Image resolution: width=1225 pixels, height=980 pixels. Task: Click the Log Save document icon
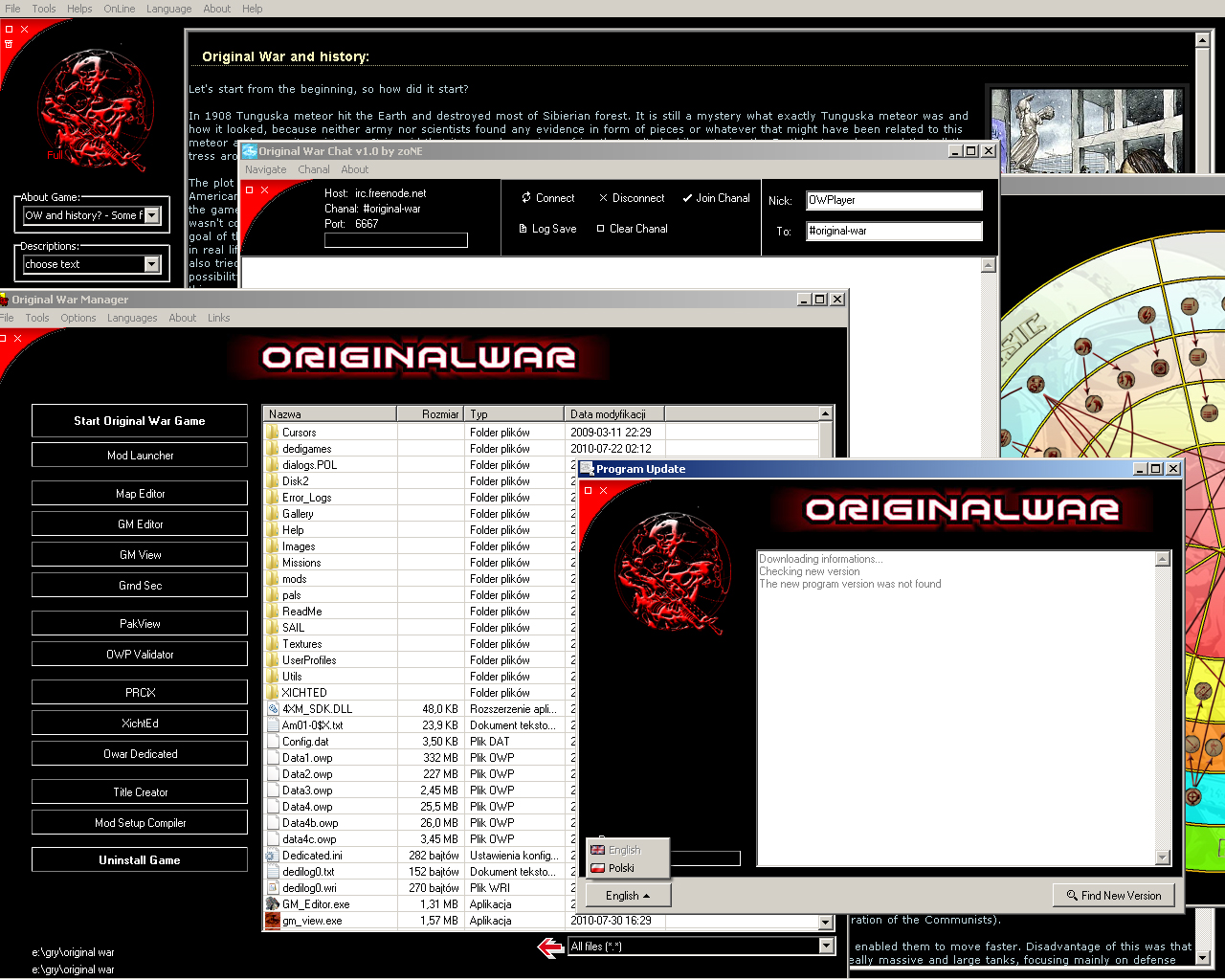523,229
